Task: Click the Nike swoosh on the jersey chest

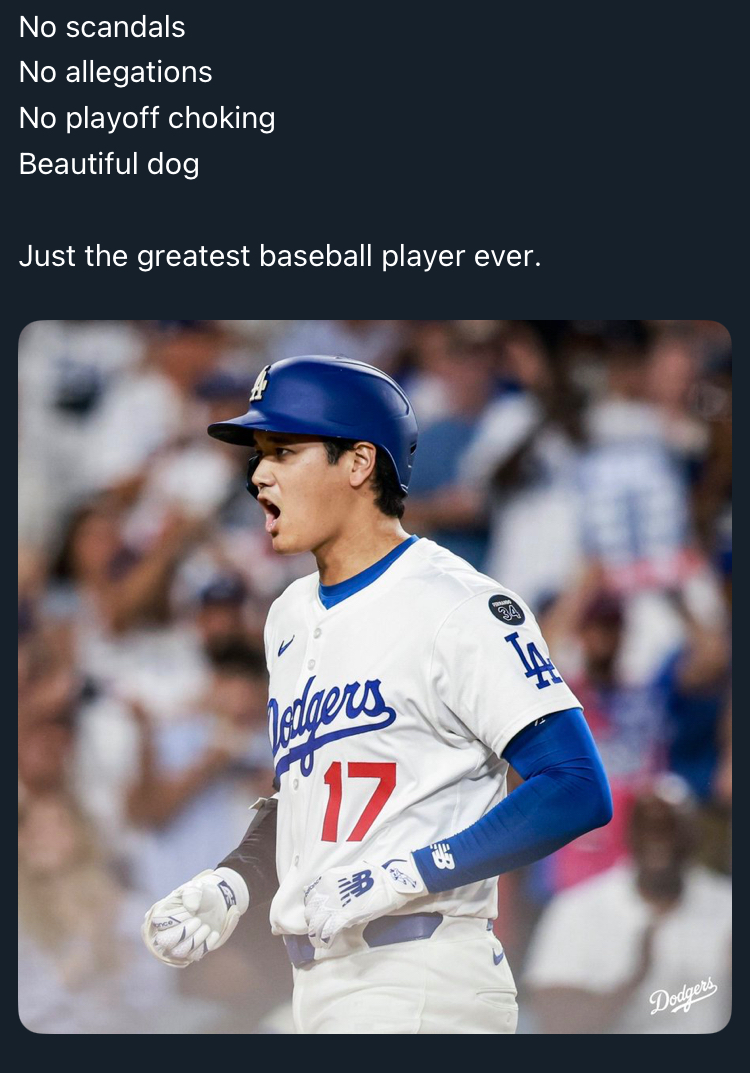Action: (x=286, y=647)
